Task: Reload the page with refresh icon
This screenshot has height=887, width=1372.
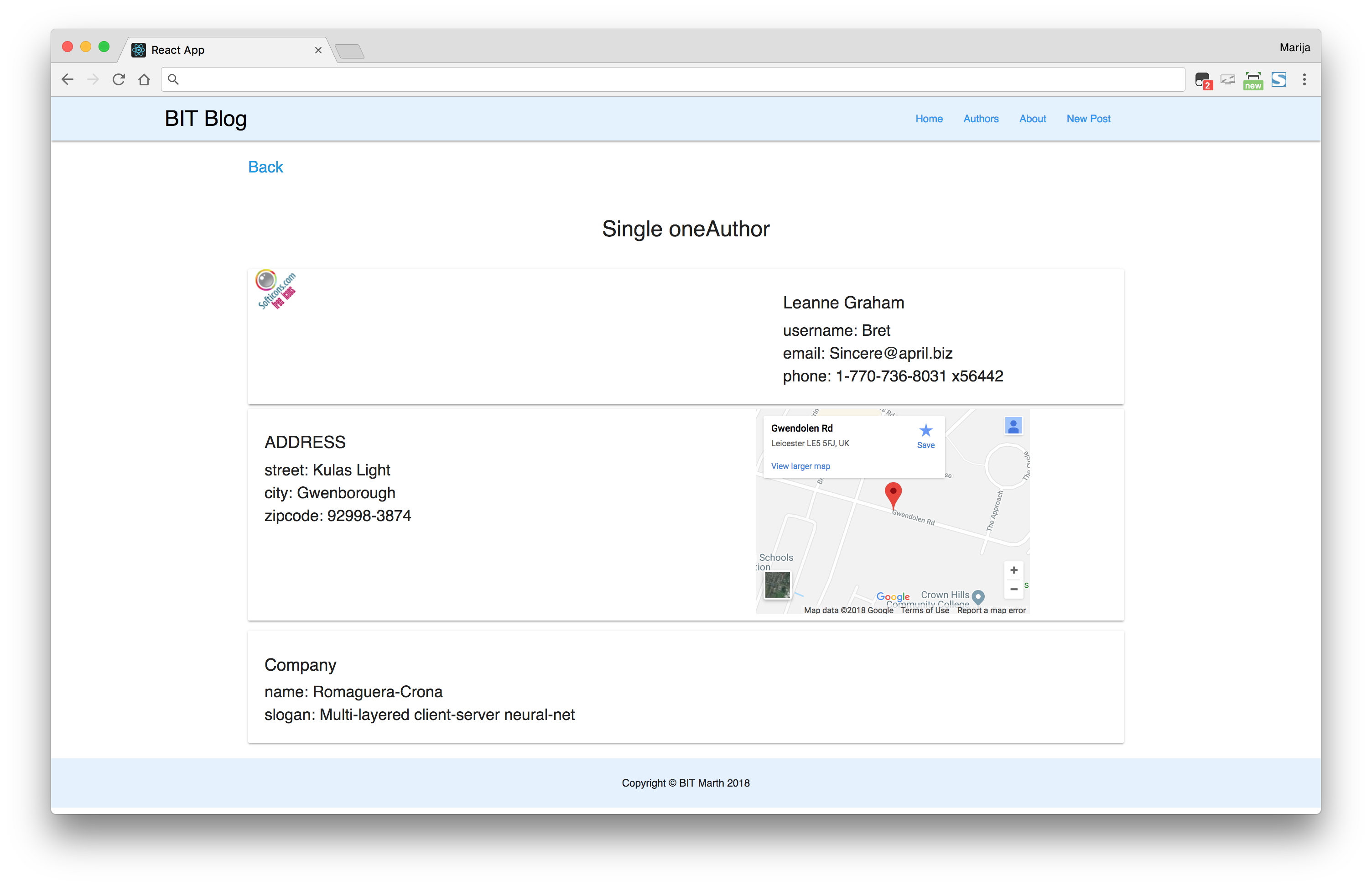Action: click(x=119, y=79)
